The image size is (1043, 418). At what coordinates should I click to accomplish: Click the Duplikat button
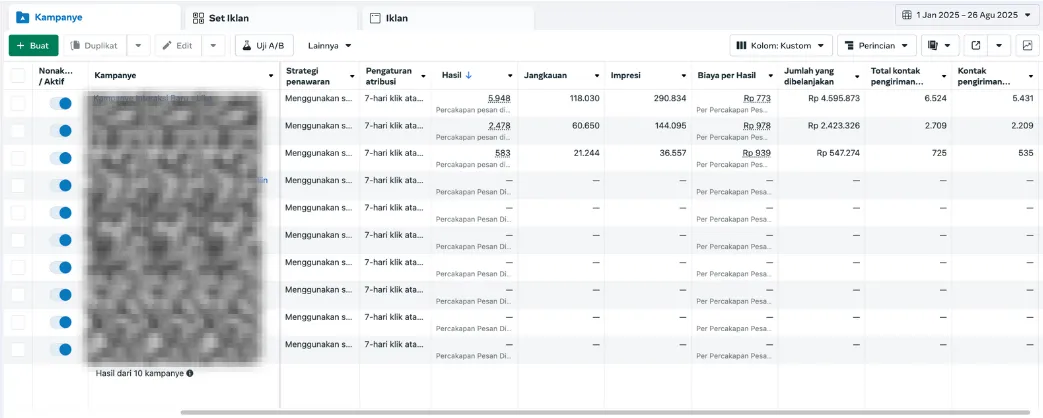click(x=95, y=45)
